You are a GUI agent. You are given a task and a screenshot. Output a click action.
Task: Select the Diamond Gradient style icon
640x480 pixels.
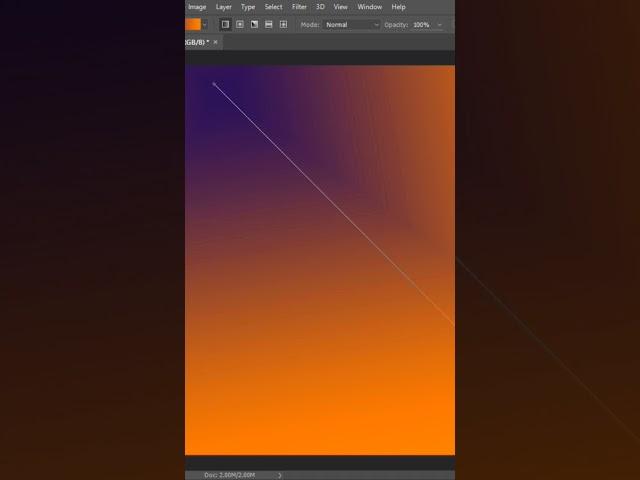[x=283, y=24]
